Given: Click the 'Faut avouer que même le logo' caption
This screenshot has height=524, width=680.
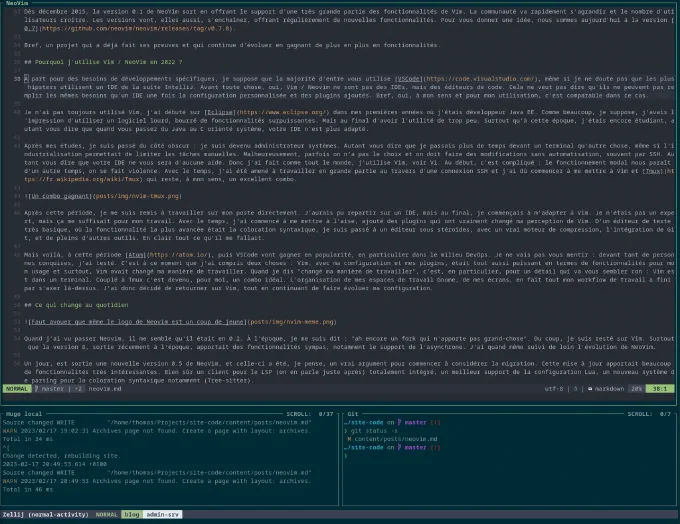Looking at the screenshot, I should tap(138, 322).
